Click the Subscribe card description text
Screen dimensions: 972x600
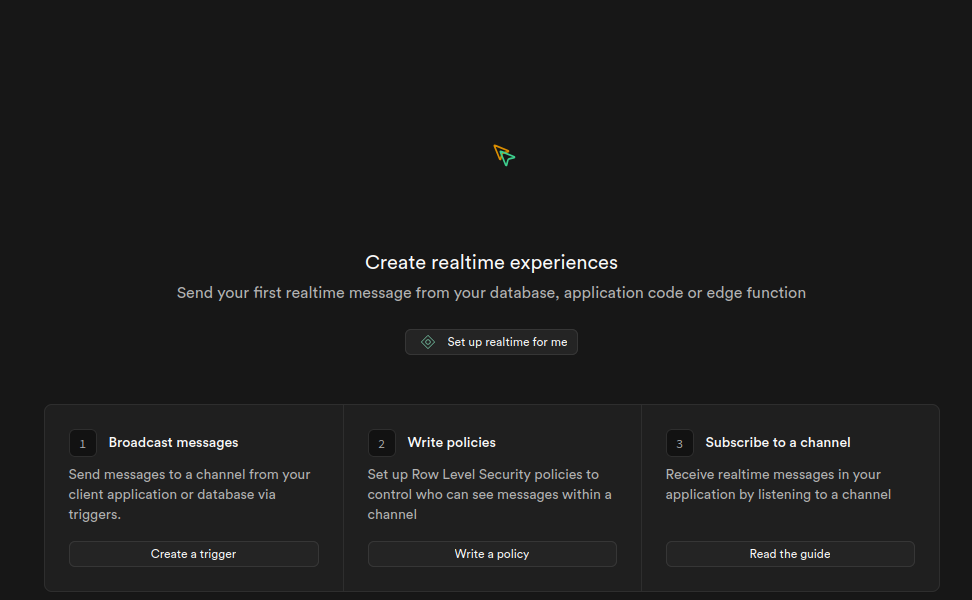(778, 484)
